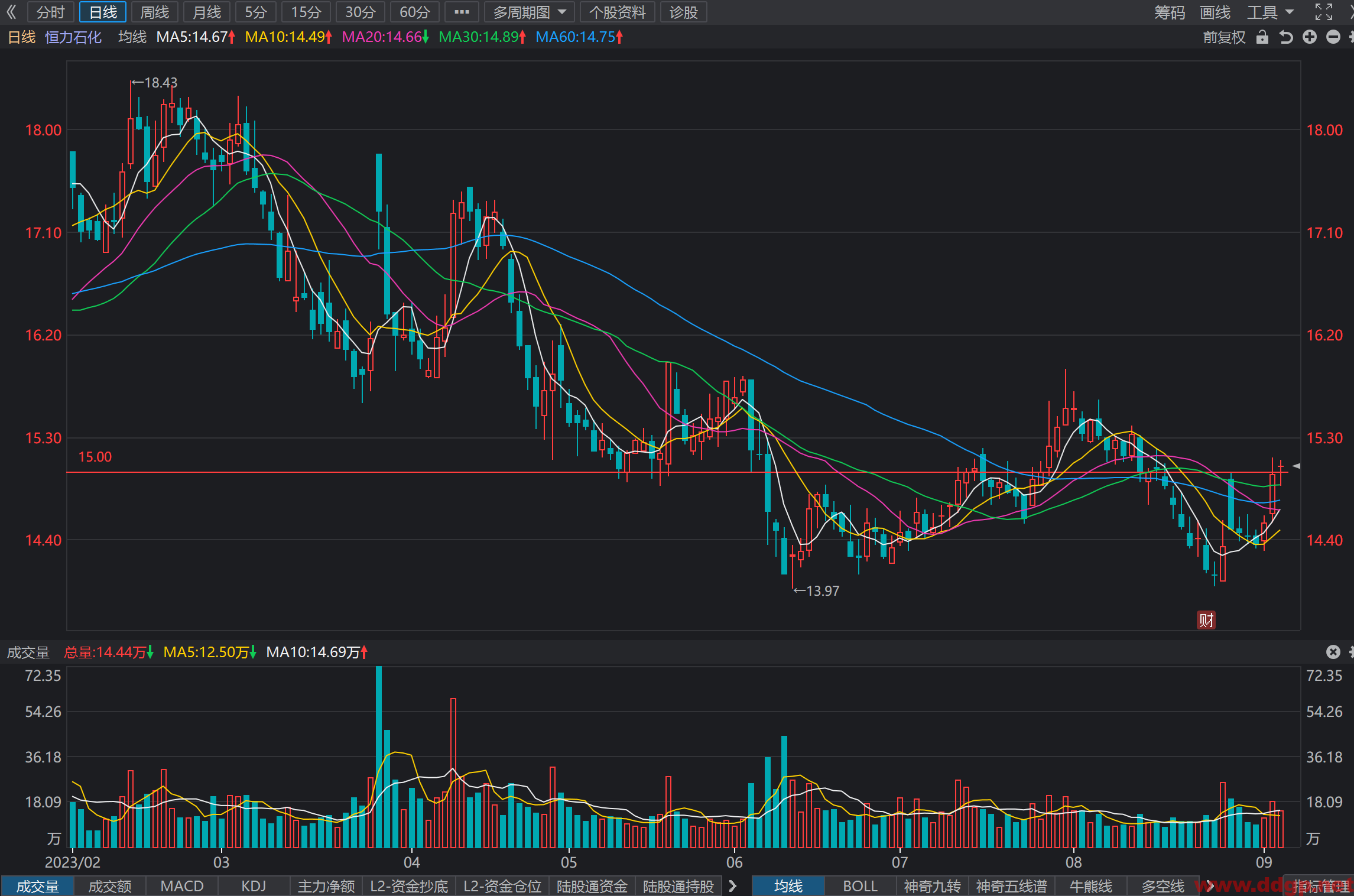This screenshot has width=1354, height=896.
Task: Switch to the 周线 weekly period
Action: pyautogui.click(x=155, y=12)
